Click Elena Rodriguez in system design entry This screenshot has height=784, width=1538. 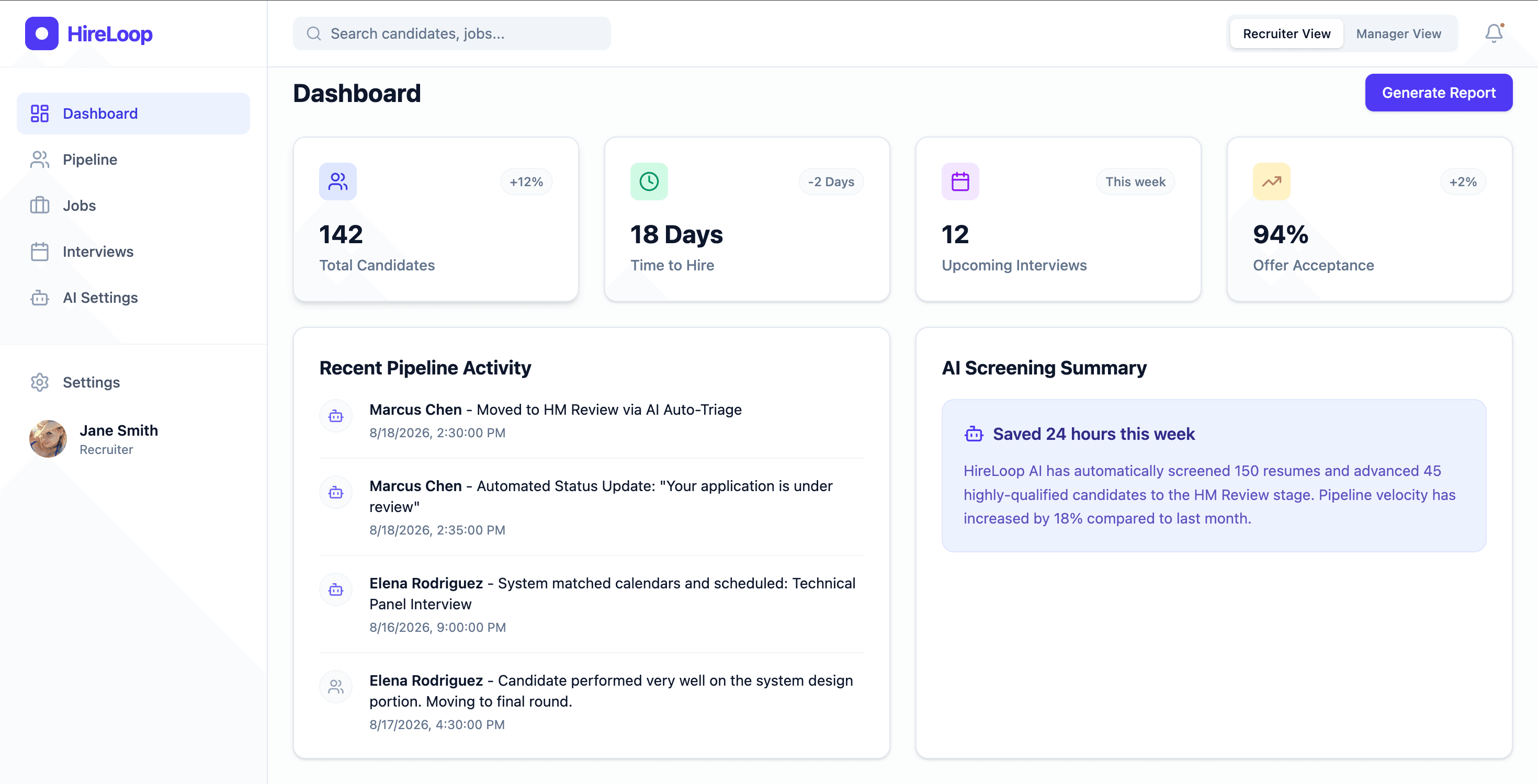[x=426, y=680]
